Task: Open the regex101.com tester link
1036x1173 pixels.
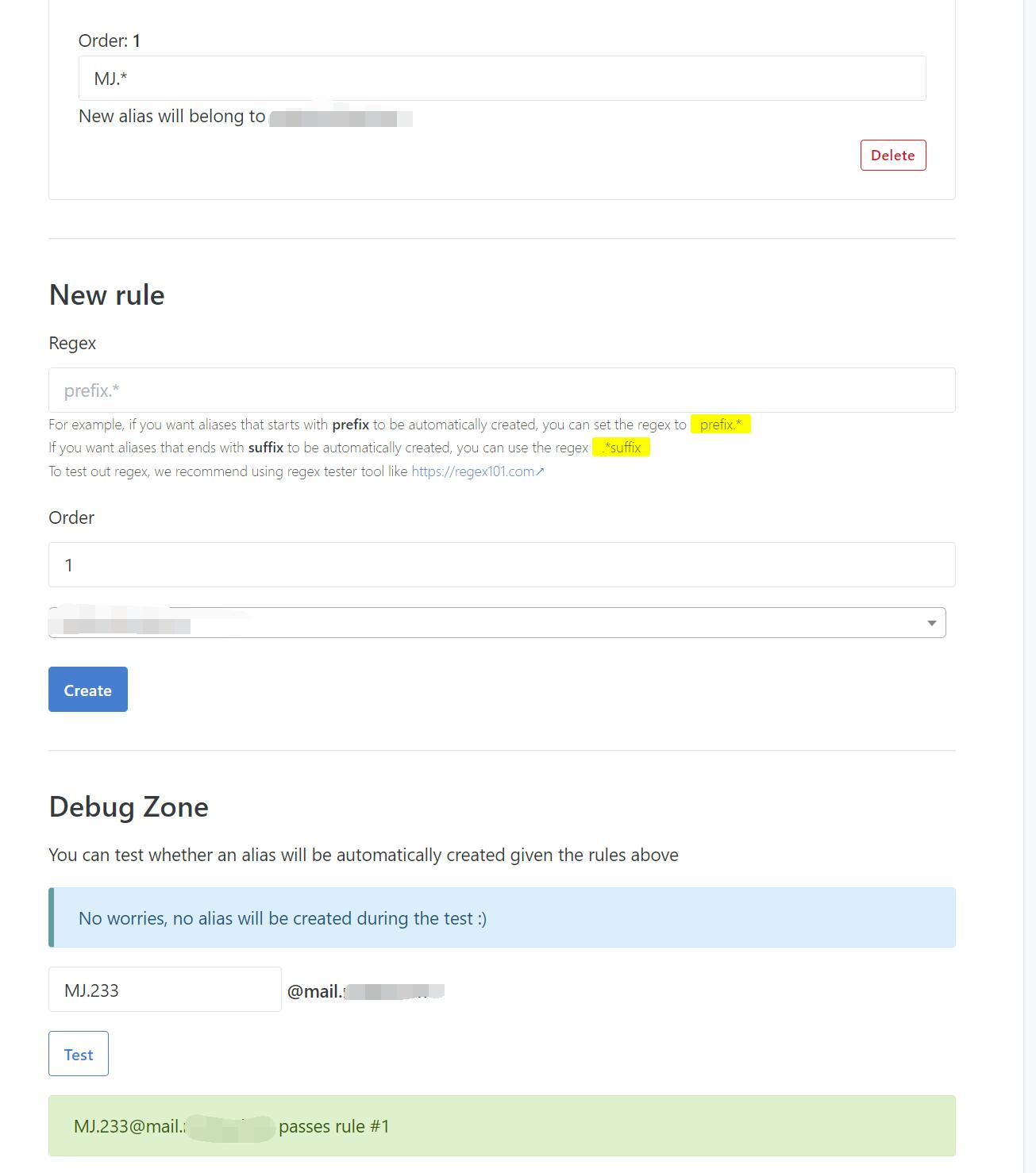Action: coord(475,471)
